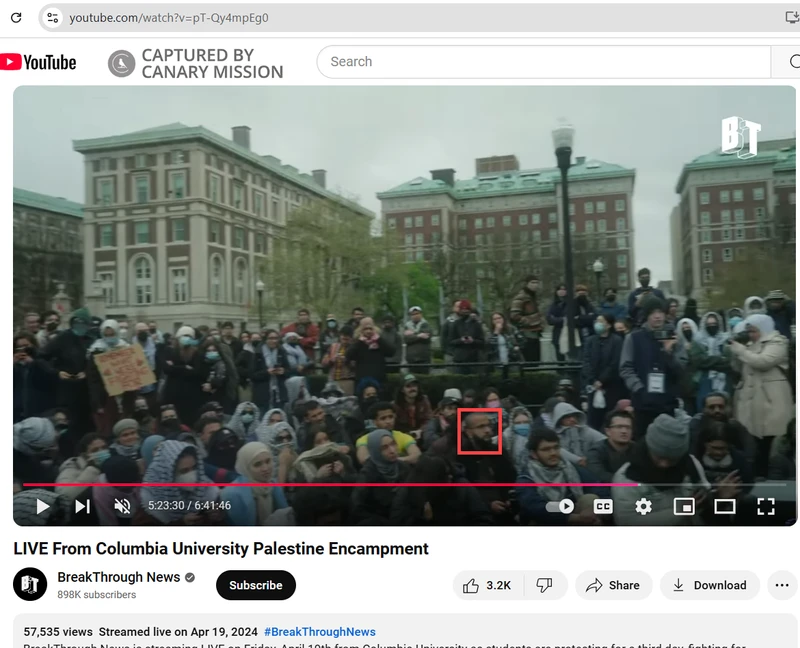Turn on closed captions

[603, 506]
